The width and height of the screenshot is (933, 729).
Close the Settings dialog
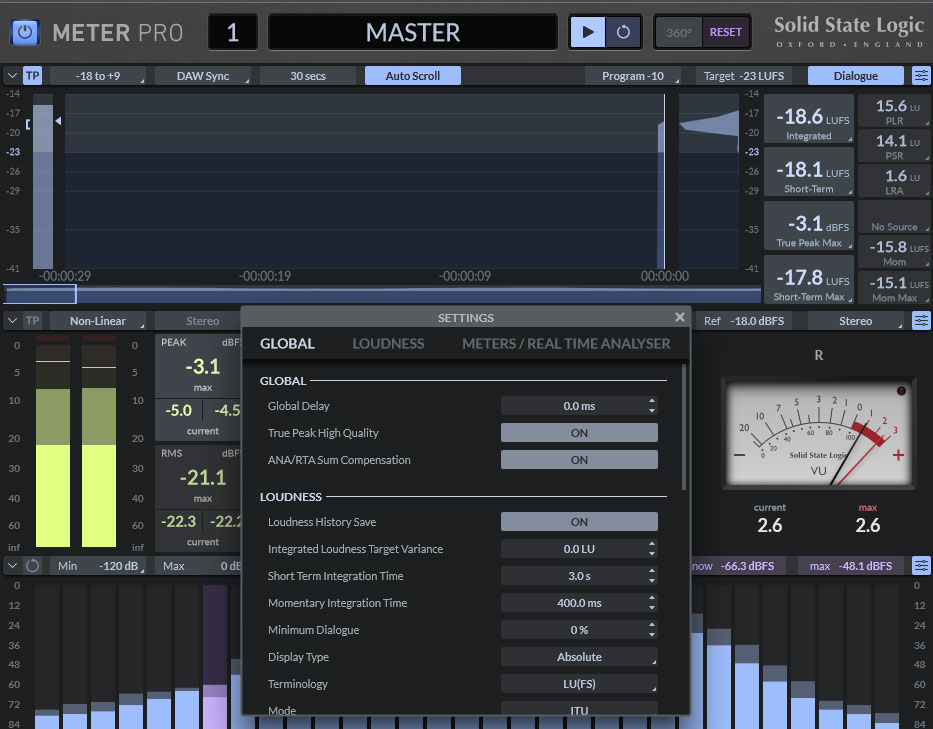click(x=680, y=317)
